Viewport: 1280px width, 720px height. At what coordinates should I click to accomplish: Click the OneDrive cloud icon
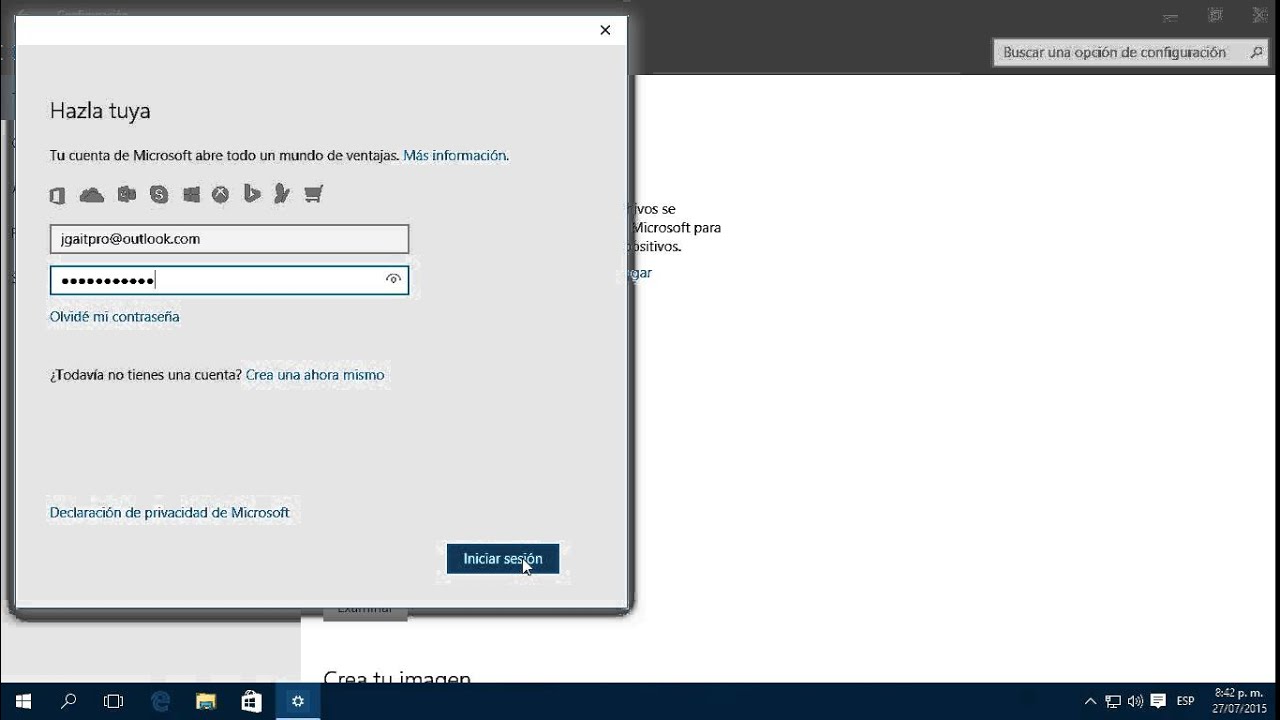(x=92, y=195)
